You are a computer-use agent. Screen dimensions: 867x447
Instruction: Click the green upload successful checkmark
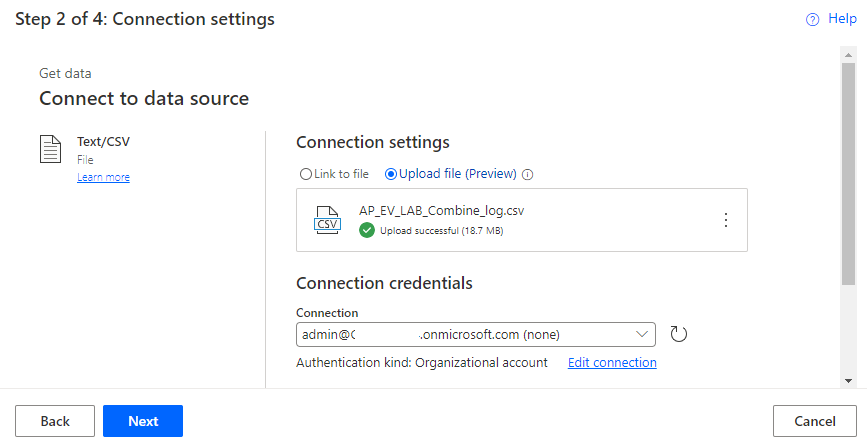[x=367, y=230]
